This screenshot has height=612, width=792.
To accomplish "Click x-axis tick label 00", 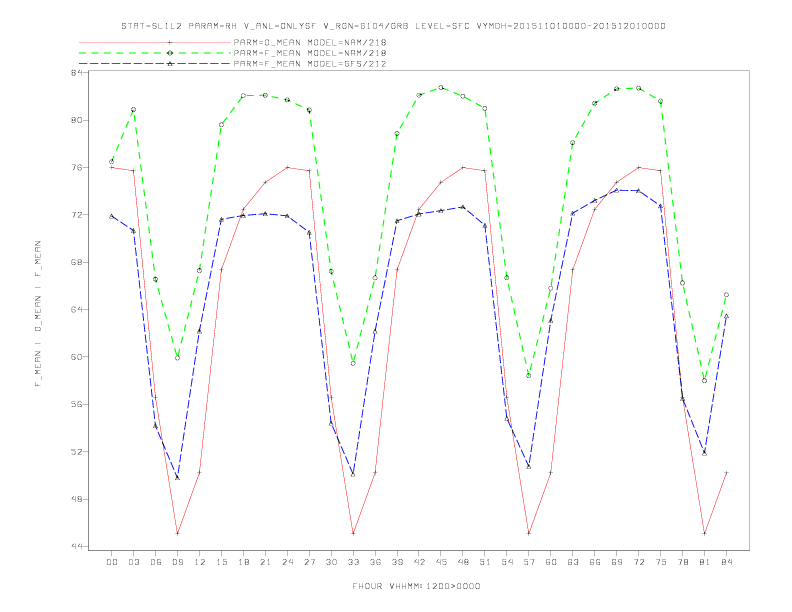I will (112, 562).
